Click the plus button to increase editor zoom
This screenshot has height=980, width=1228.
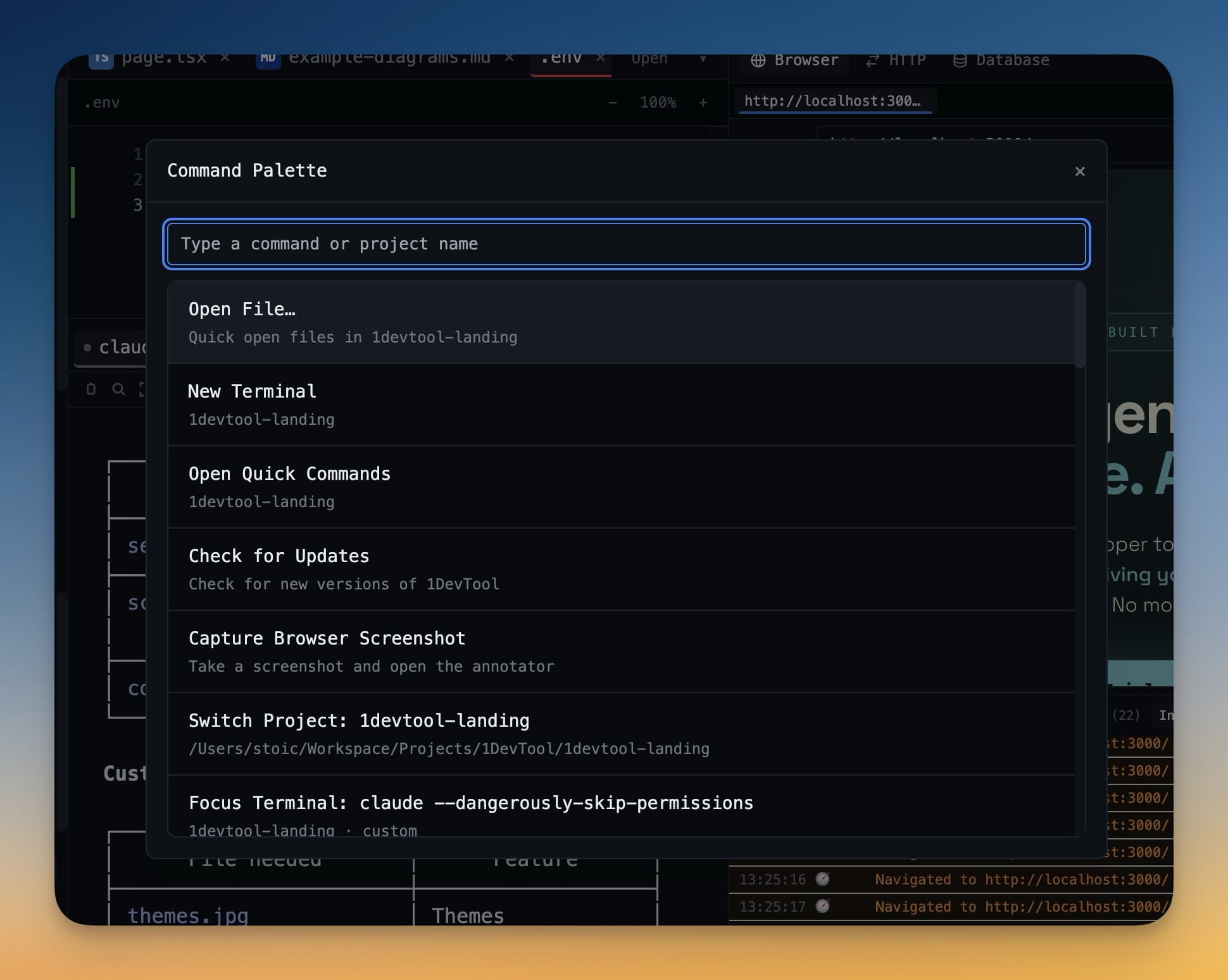[703, 102]
